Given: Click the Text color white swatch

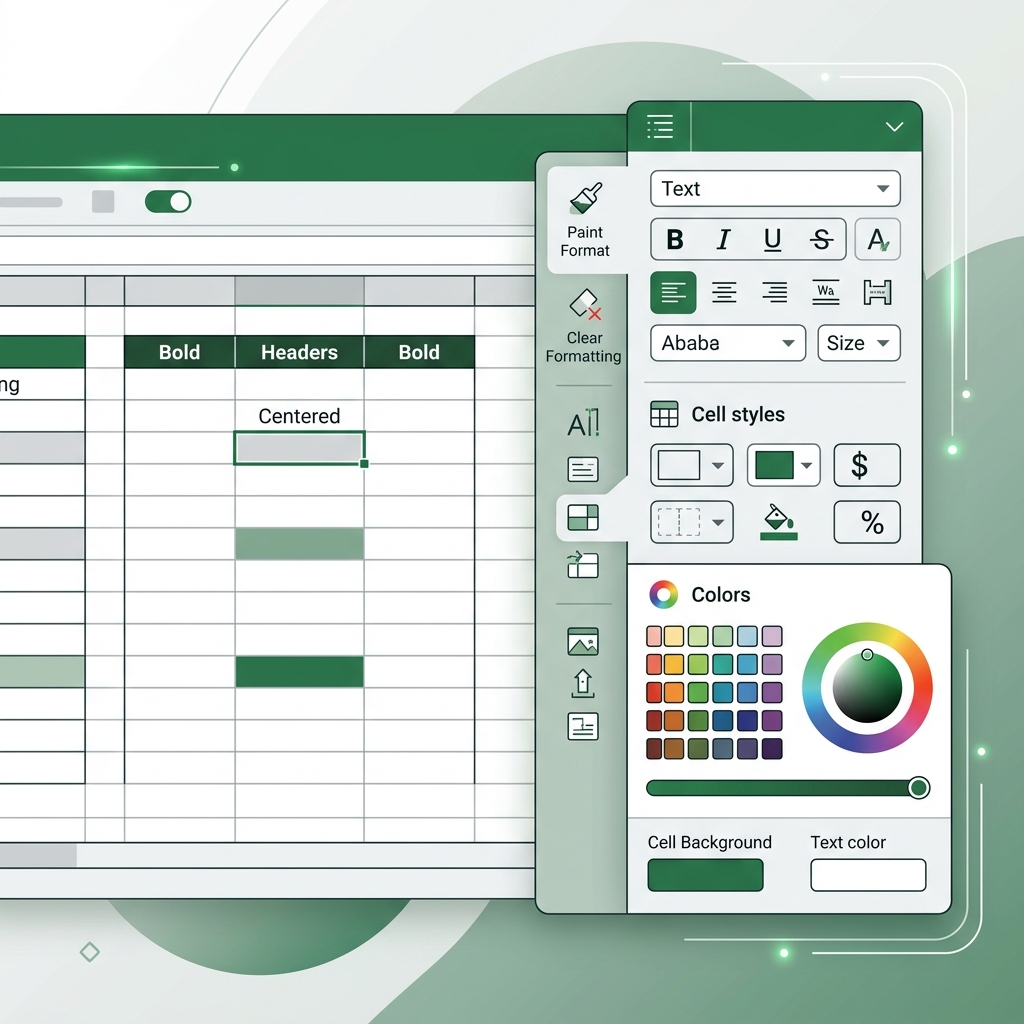Looking at the screenshot, I should [x=868, y=875].
